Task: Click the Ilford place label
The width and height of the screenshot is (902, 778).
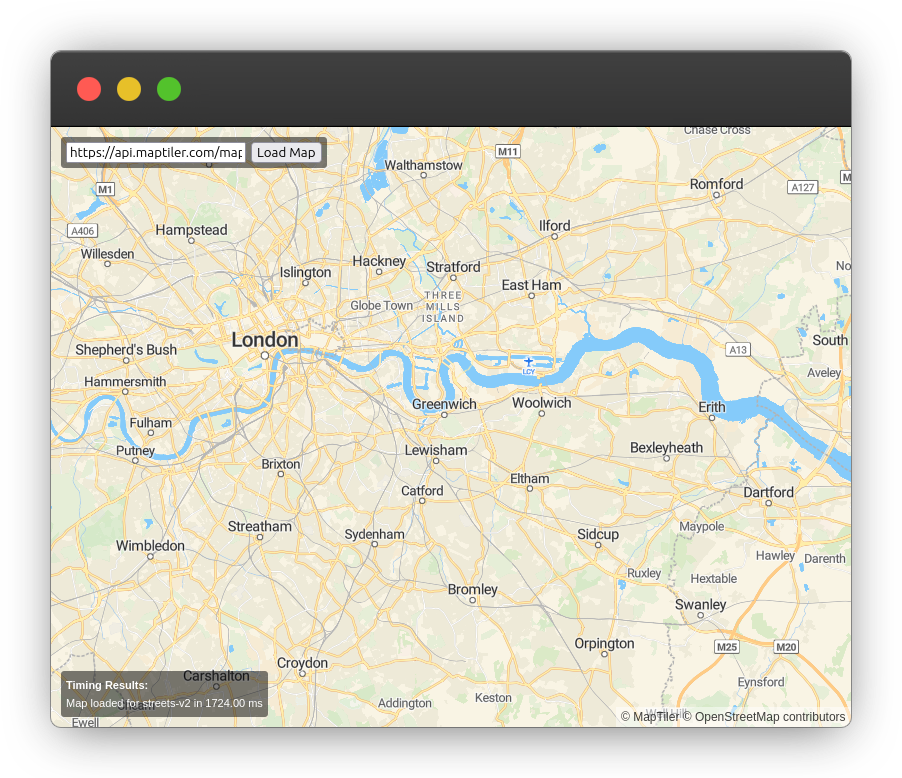Action: tap(555, 226)
